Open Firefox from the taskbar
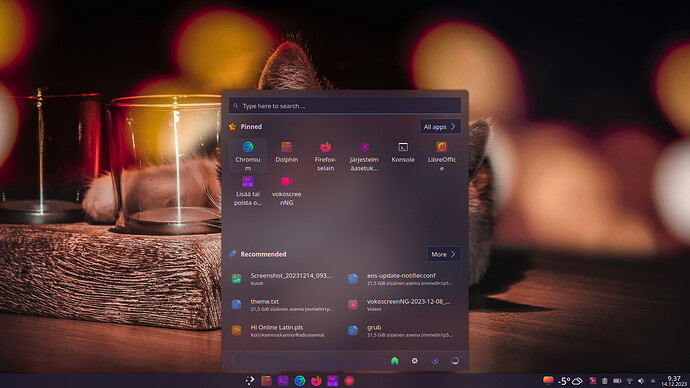 [x=316, y=381]
